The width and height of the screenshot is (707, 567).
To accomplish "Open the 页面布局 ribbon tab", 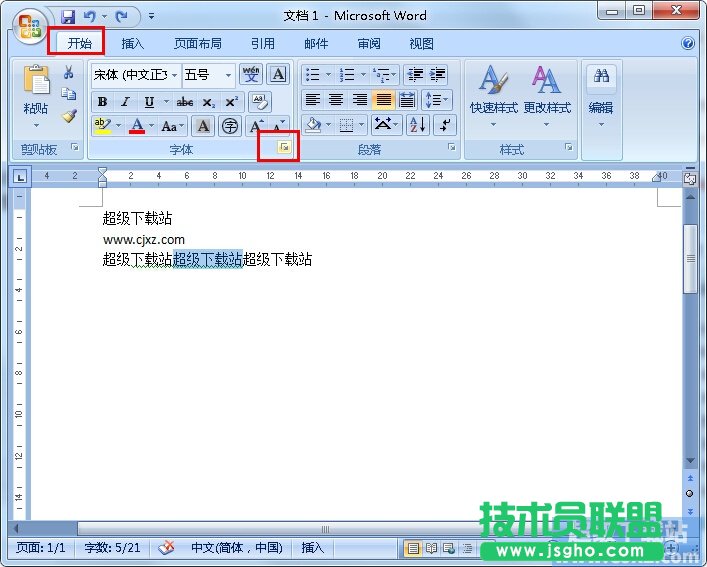I will point(197,44).
